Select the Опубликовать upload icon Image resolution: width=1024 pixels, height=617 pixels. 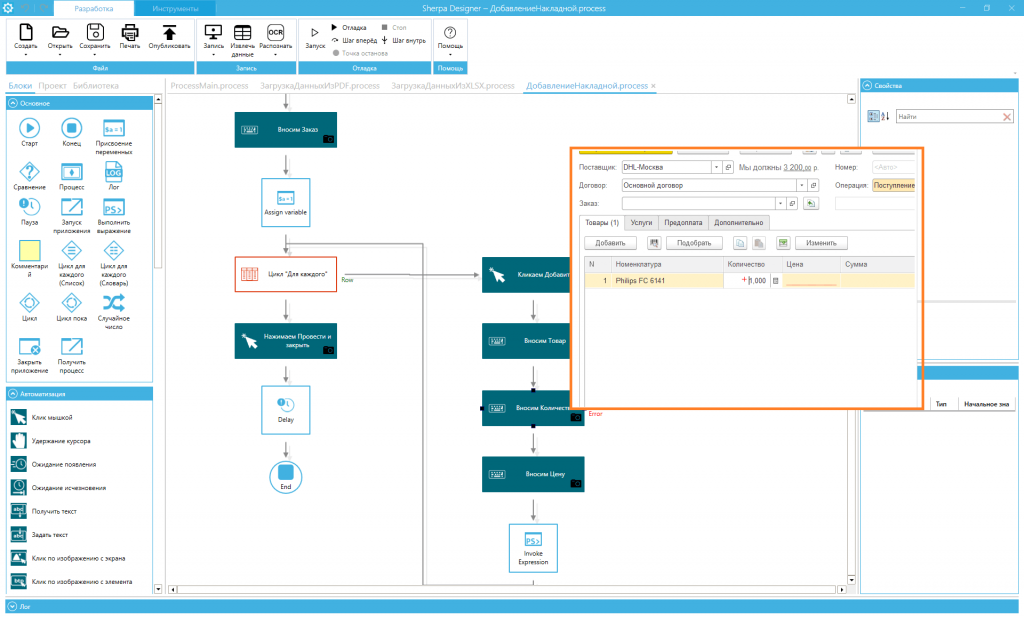tap(169, 33)
